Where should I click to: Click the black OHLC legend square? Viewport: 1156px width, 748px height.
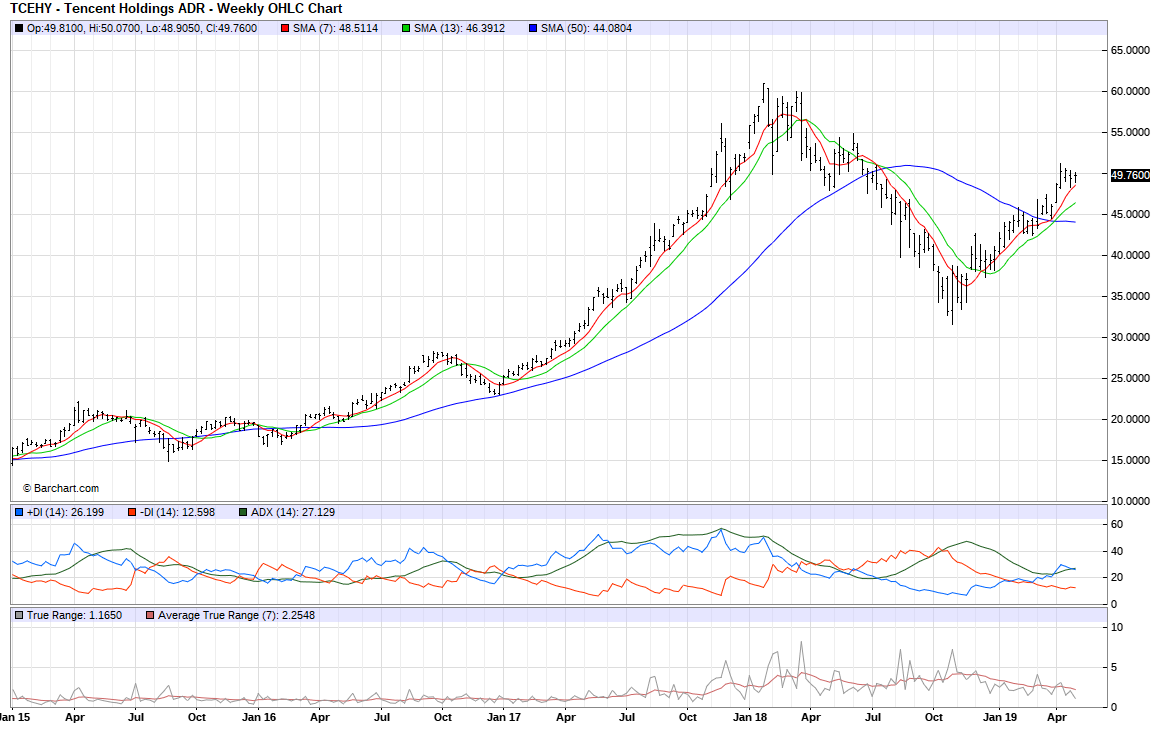tap(19, 28)
